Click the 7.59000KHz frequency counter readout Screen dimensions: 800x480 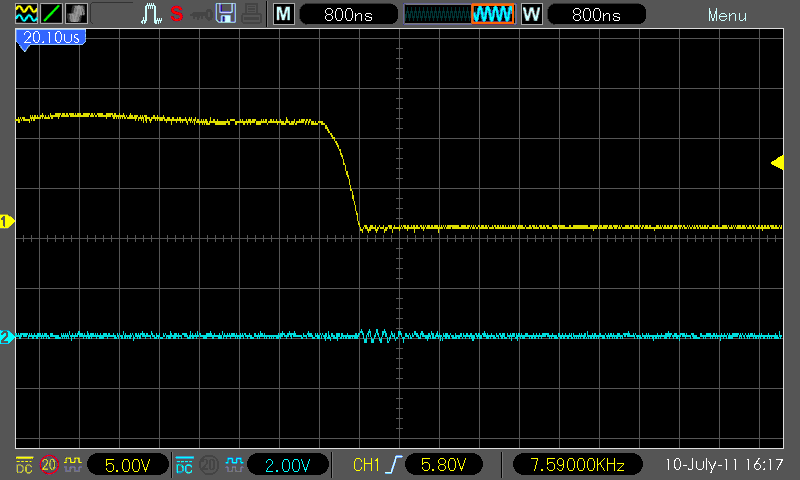578,465
